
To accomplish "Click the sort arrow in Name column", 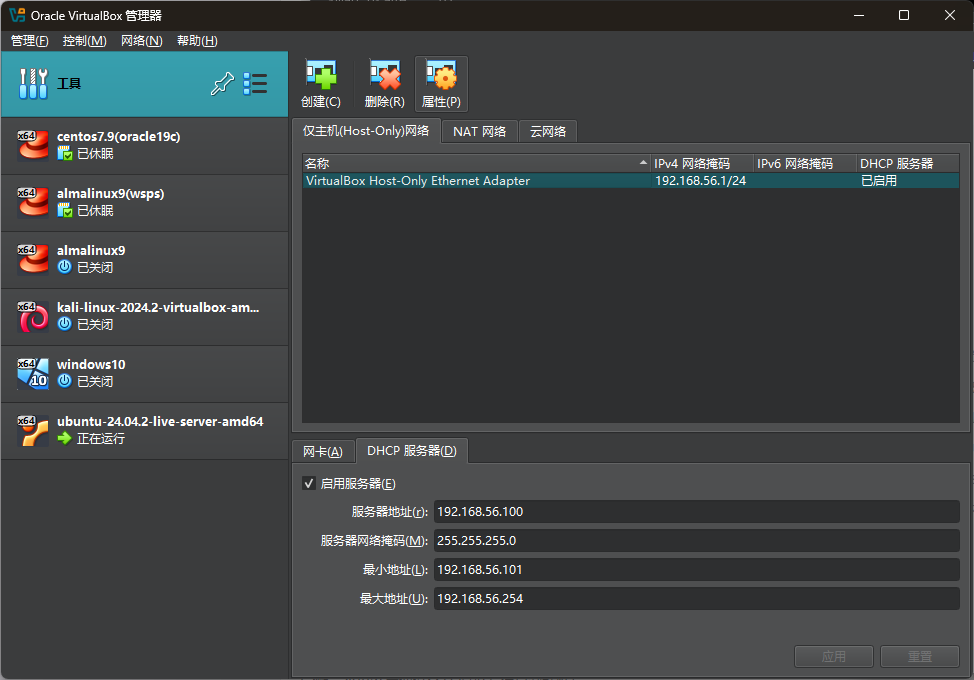I will pyautogui.click(x=643, y=163).
